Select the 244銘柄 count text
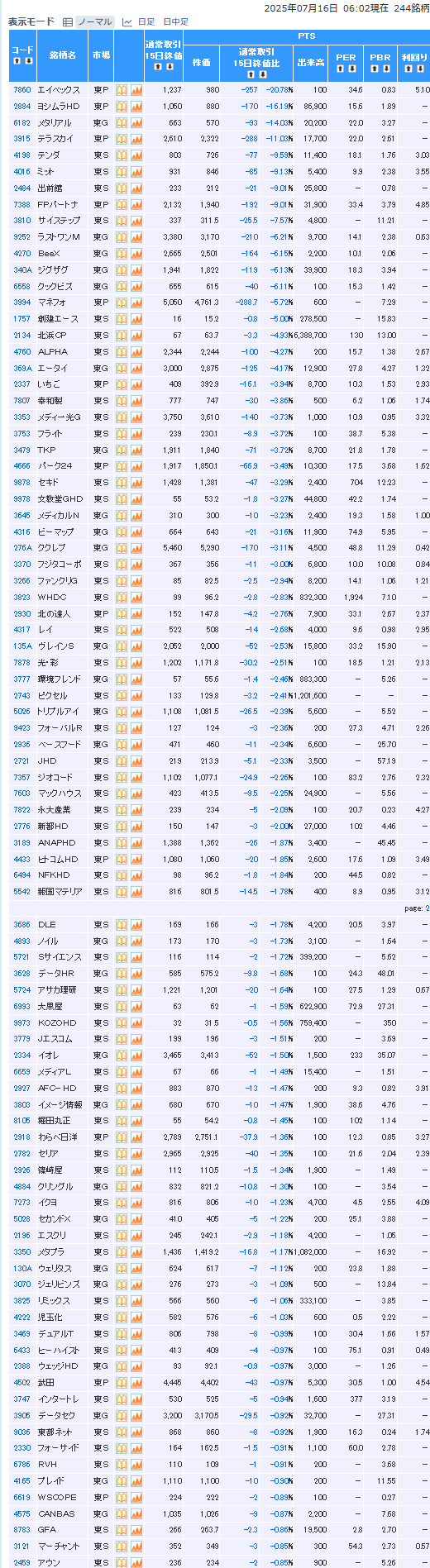This screenshot has width=430, height=1568. [x=412, y=7]
